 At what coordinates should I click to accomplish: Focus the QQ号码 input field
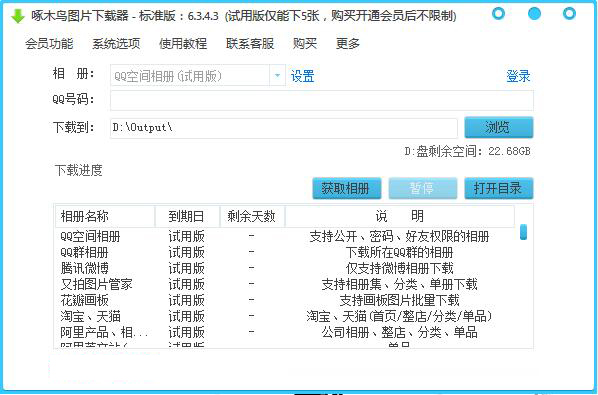[322, 101]
